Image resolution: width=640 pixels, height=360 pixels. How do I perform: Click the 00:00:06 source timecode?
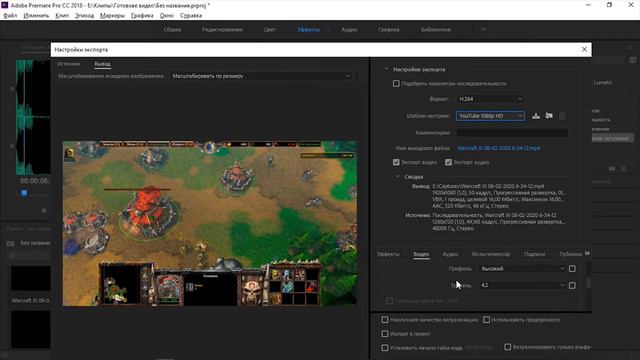click(35, 181)
